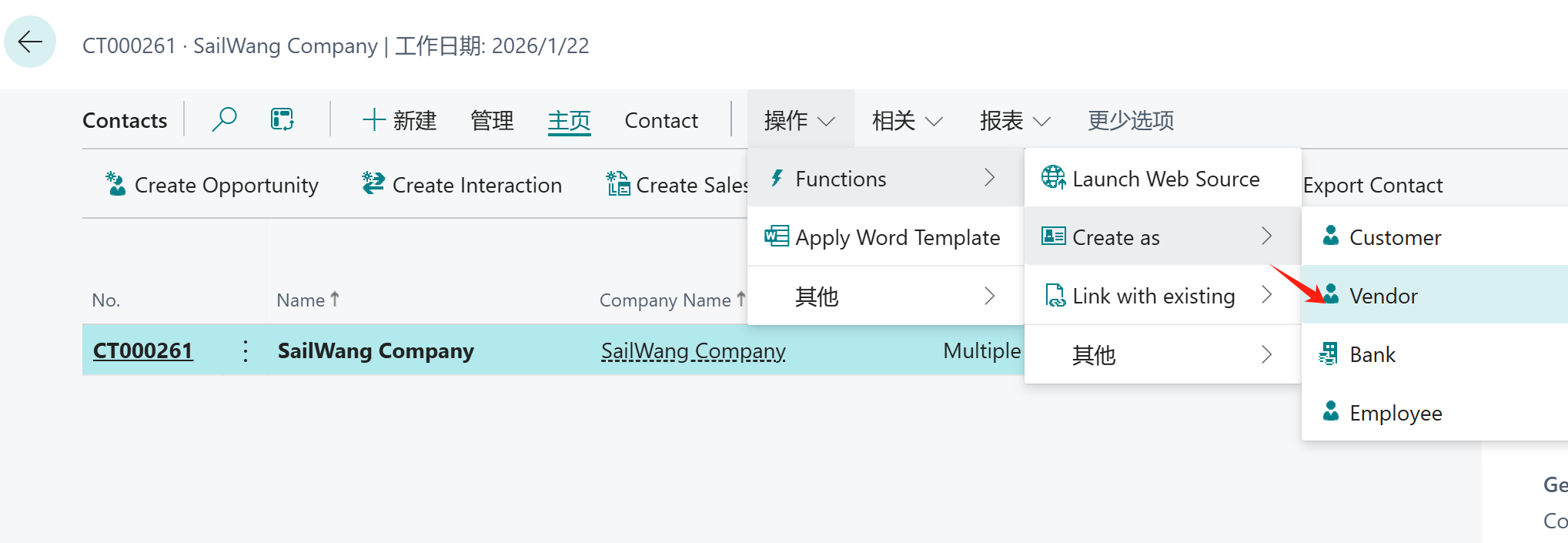Click the Apply Word Template icon
The image size is (1568, 543).
pyautogui.click(x=777, y=236)
